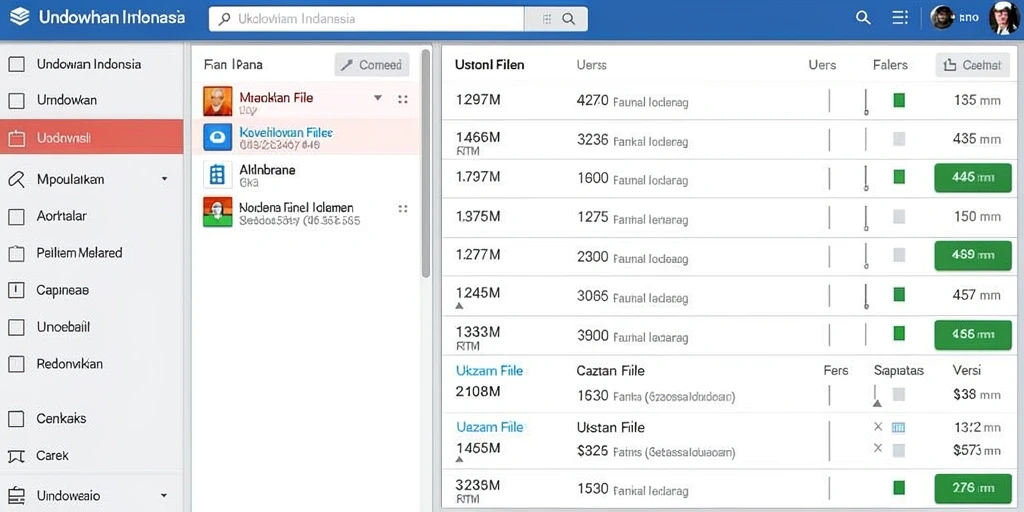
Task: Open the Mpoulatkam search sidebar icon
Action: pos(16,179)
